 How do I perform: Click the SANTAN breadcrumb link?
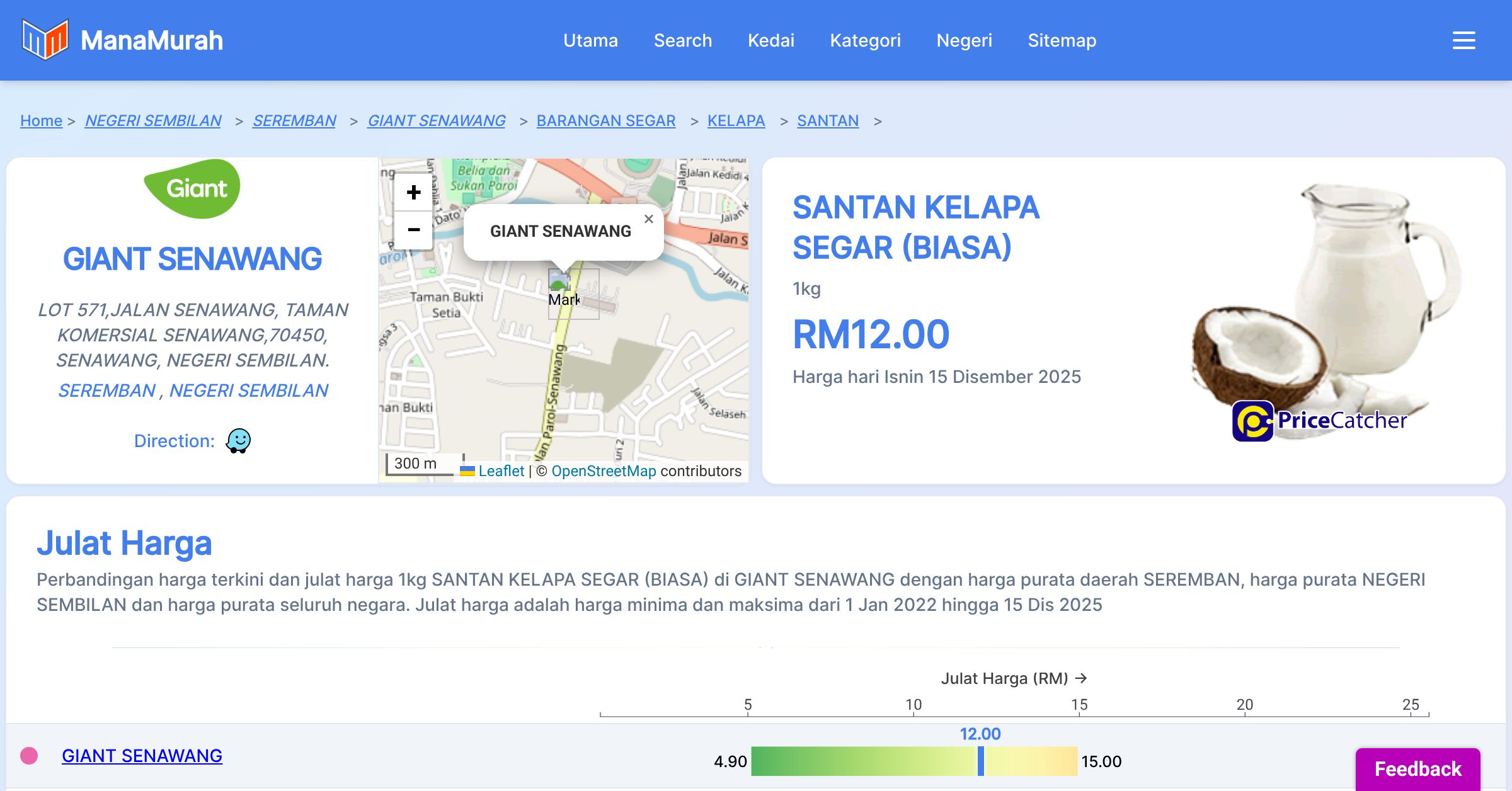[827, 120]
